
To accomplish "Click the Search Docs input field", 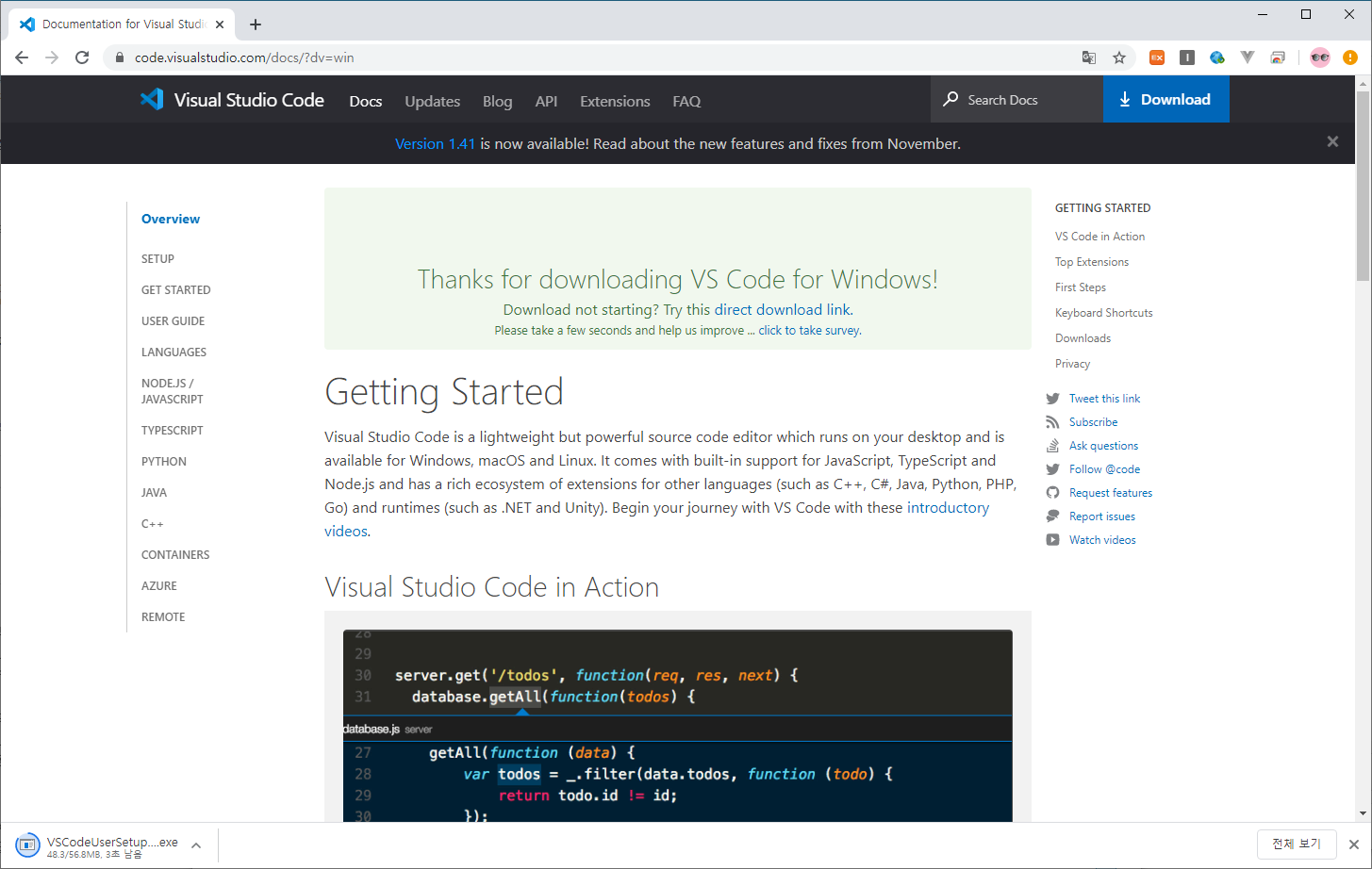I will (1017, 99).
